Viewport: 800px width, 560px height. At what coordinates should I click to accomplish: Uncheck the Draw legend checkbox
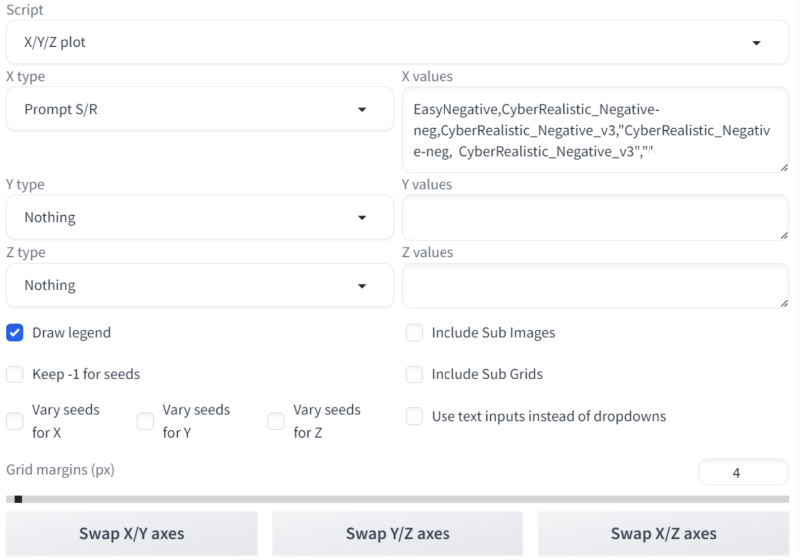click(x=15, y=332)
